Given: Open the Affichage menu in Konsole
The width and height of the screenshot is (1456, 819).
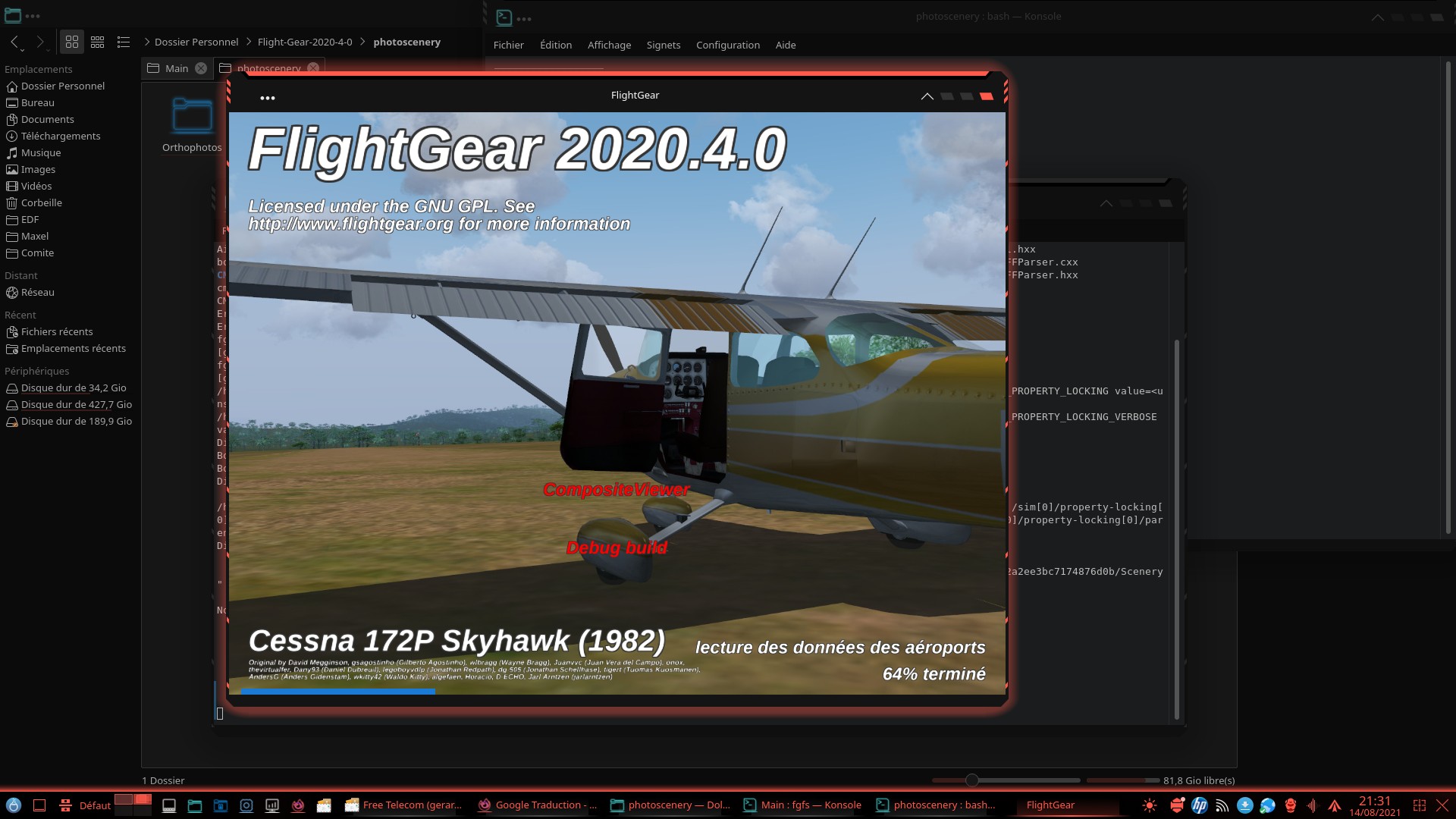Looking at the screenshot, I should pyautogui.click(x=609, y=45).
